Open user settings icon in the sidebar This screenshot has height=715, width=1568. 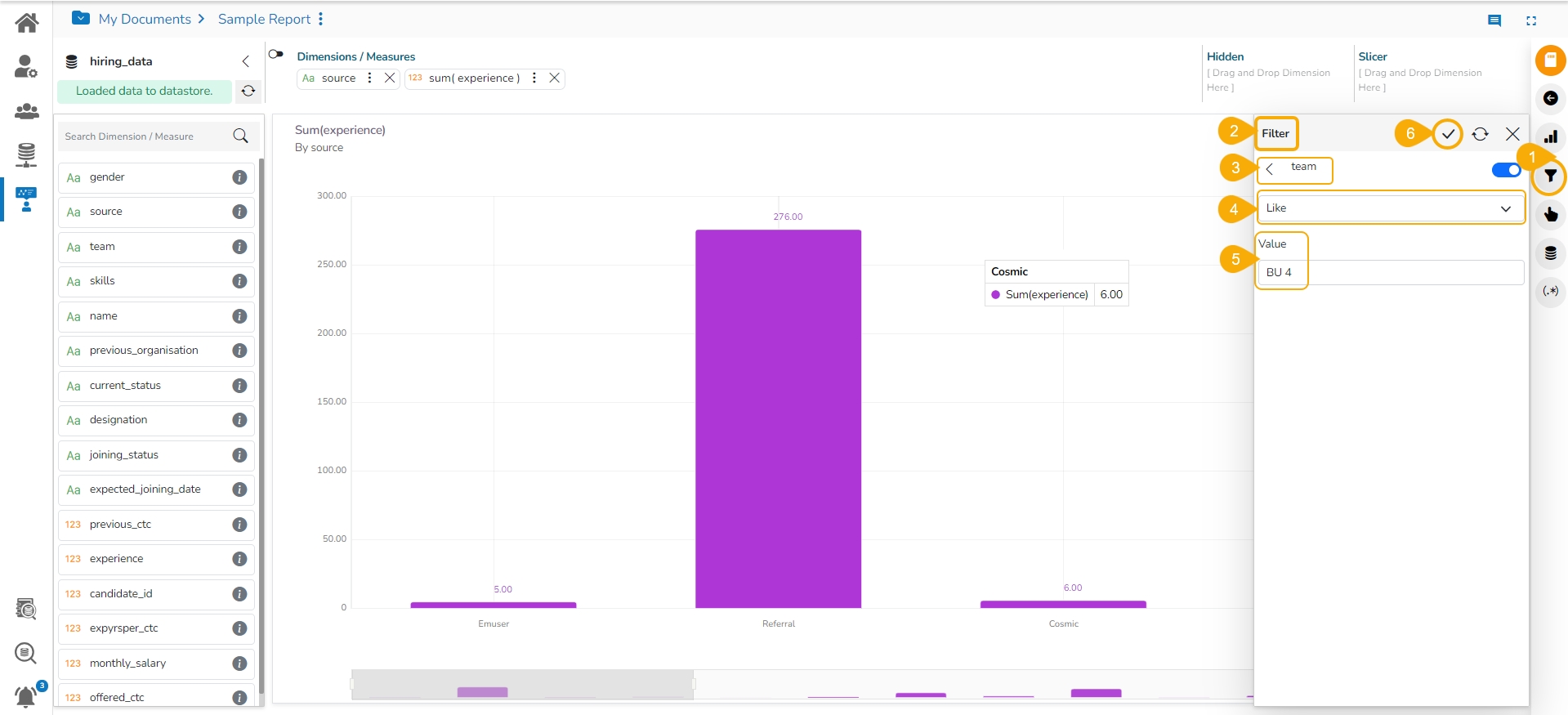pos(26,66)
